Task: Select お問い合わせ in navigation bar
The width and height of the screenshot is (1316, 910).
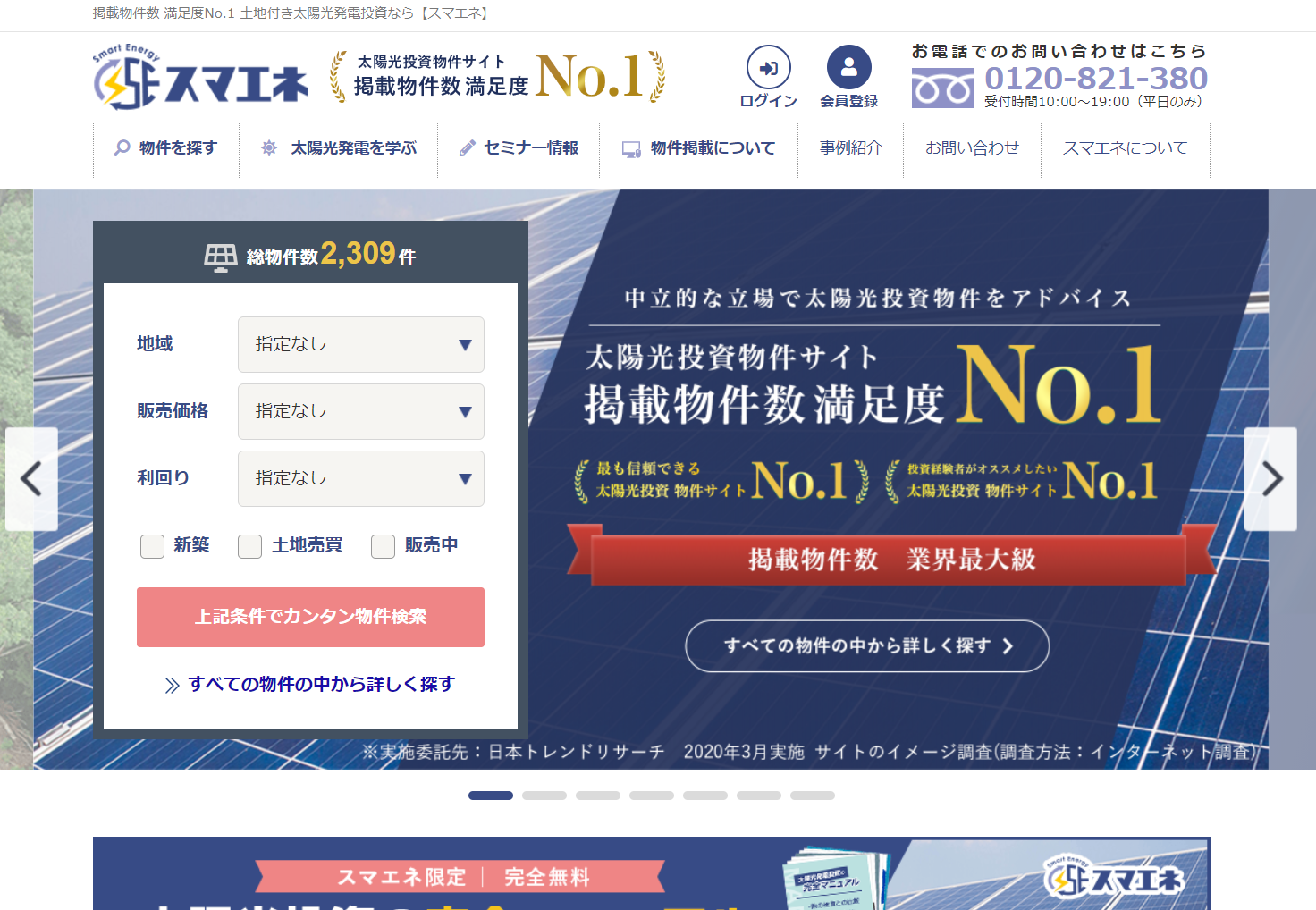Action: click(x=972, y=148)
